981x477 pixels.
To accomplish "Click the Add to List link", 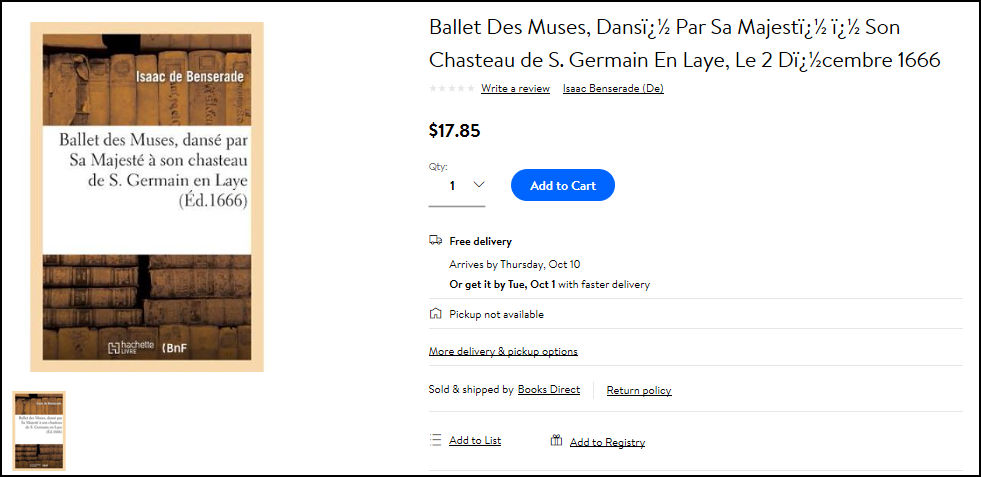I will point(475,441).
